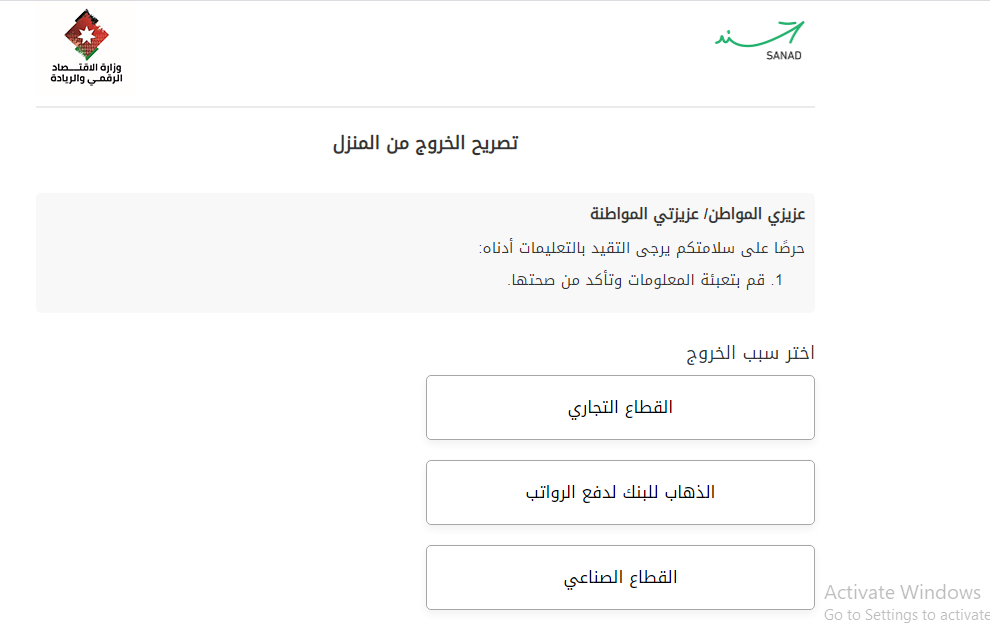The width and height of the screenshot is (990, 625).
Task: Click the Ministry of Digital Economy emblem
Action: click(86, 36)
